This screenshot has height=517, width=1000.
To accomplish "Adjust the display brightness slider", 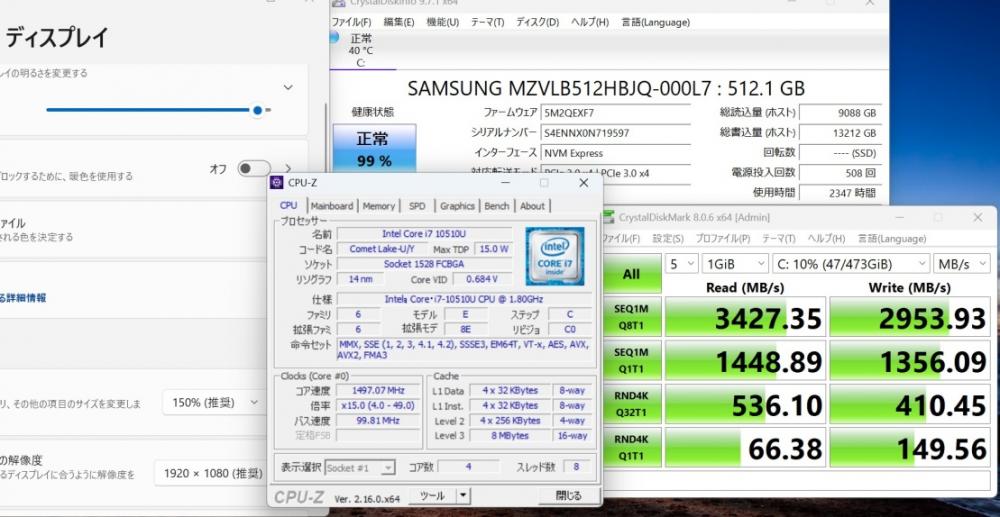I will coord(158,110).
